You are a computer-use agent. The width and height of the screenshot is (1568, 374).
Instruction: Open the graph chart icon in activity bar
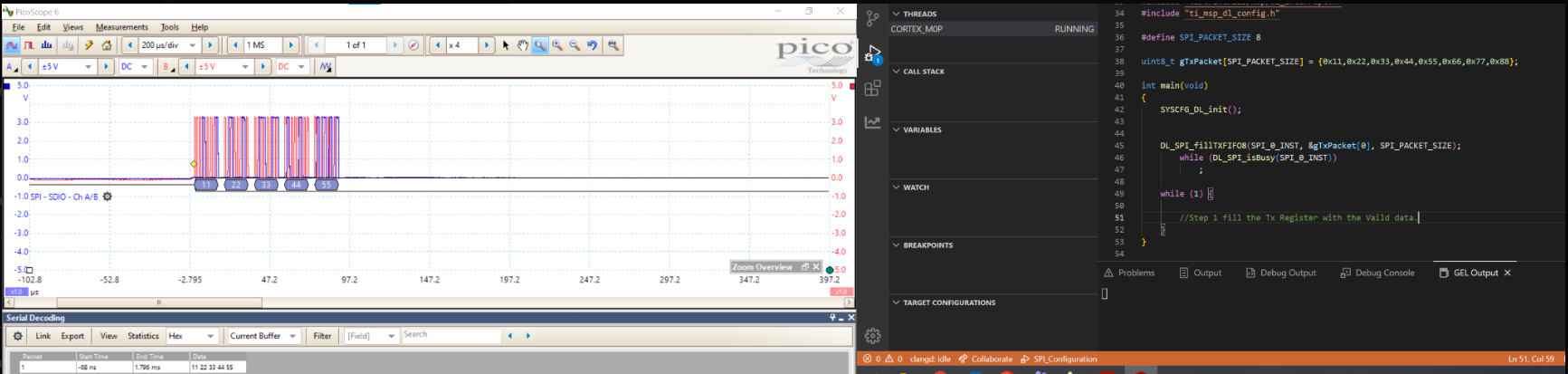coord(872,122)
